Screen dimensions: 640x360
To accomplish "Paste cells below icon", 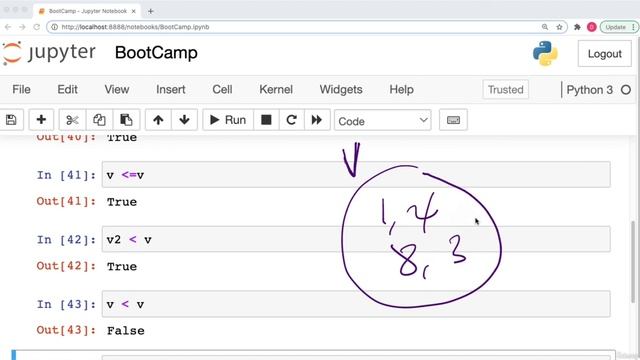I will point(126,120).
